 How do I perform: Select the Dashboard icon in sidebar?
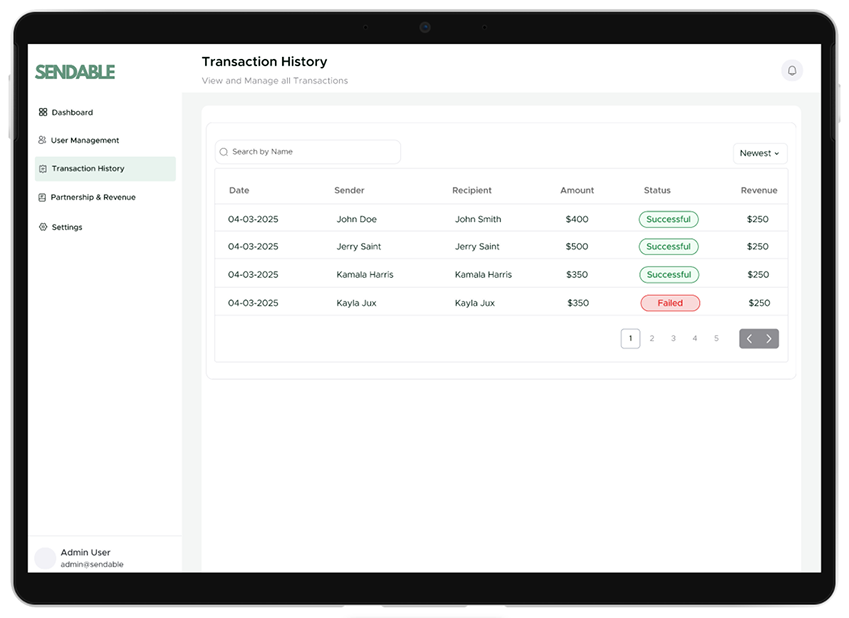point(43,112)
